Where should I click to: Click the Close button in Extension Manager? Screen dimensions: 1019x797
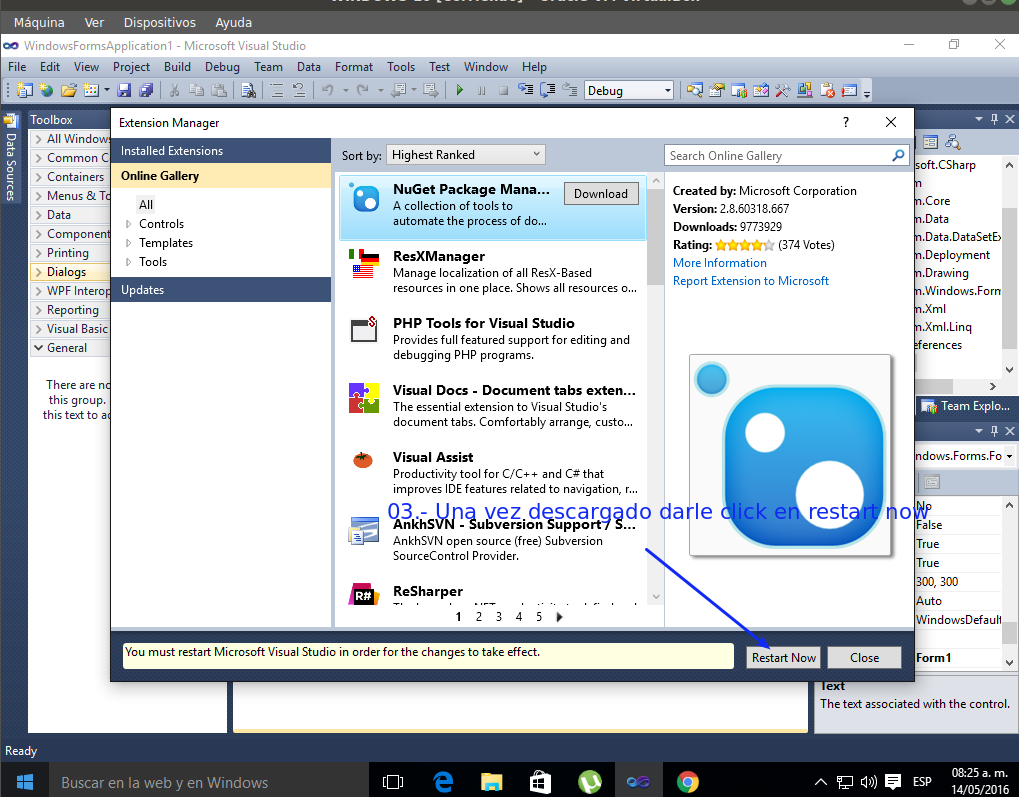tap(864, 657)
